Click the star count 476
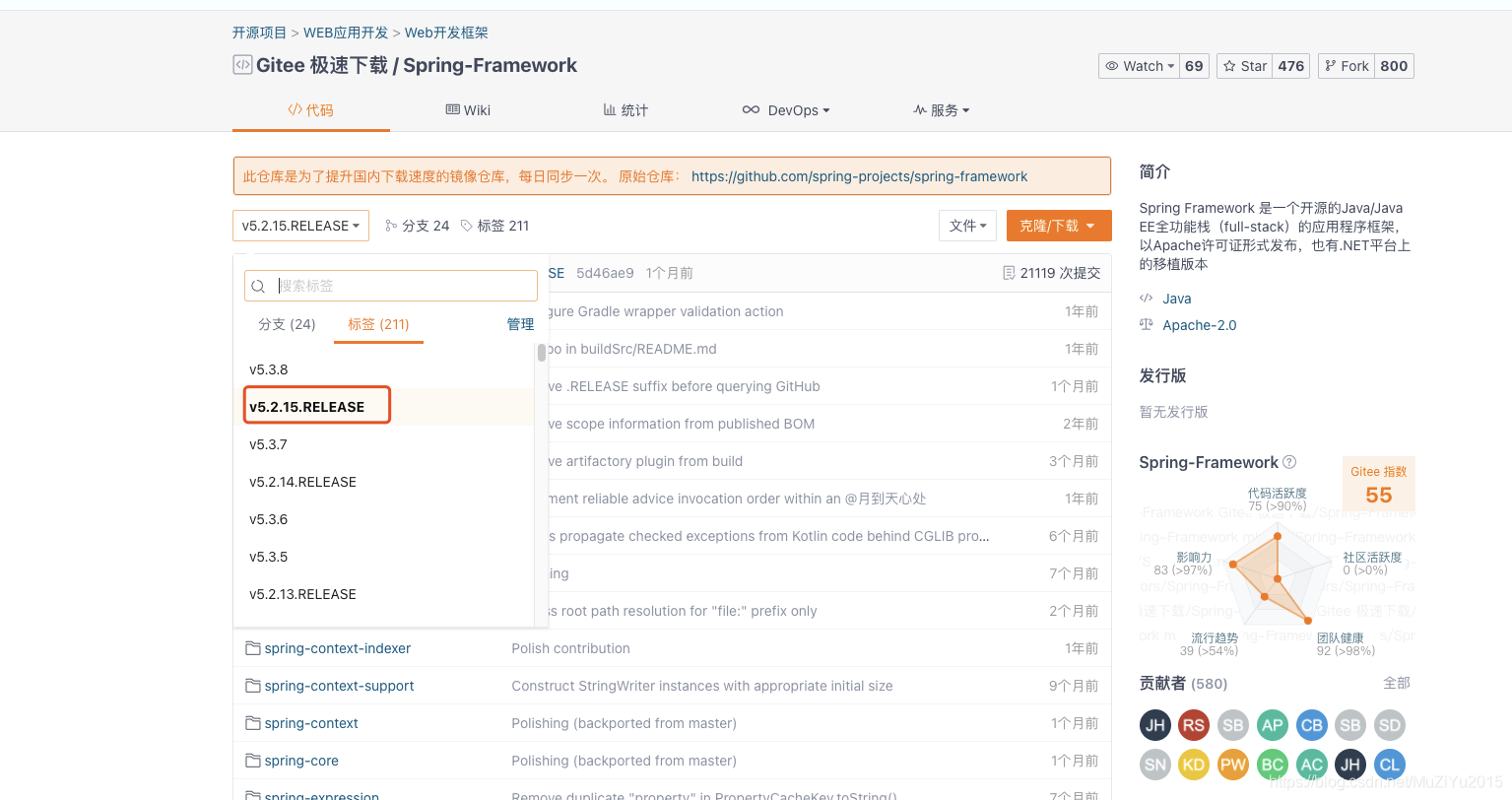 (1291, 66)
